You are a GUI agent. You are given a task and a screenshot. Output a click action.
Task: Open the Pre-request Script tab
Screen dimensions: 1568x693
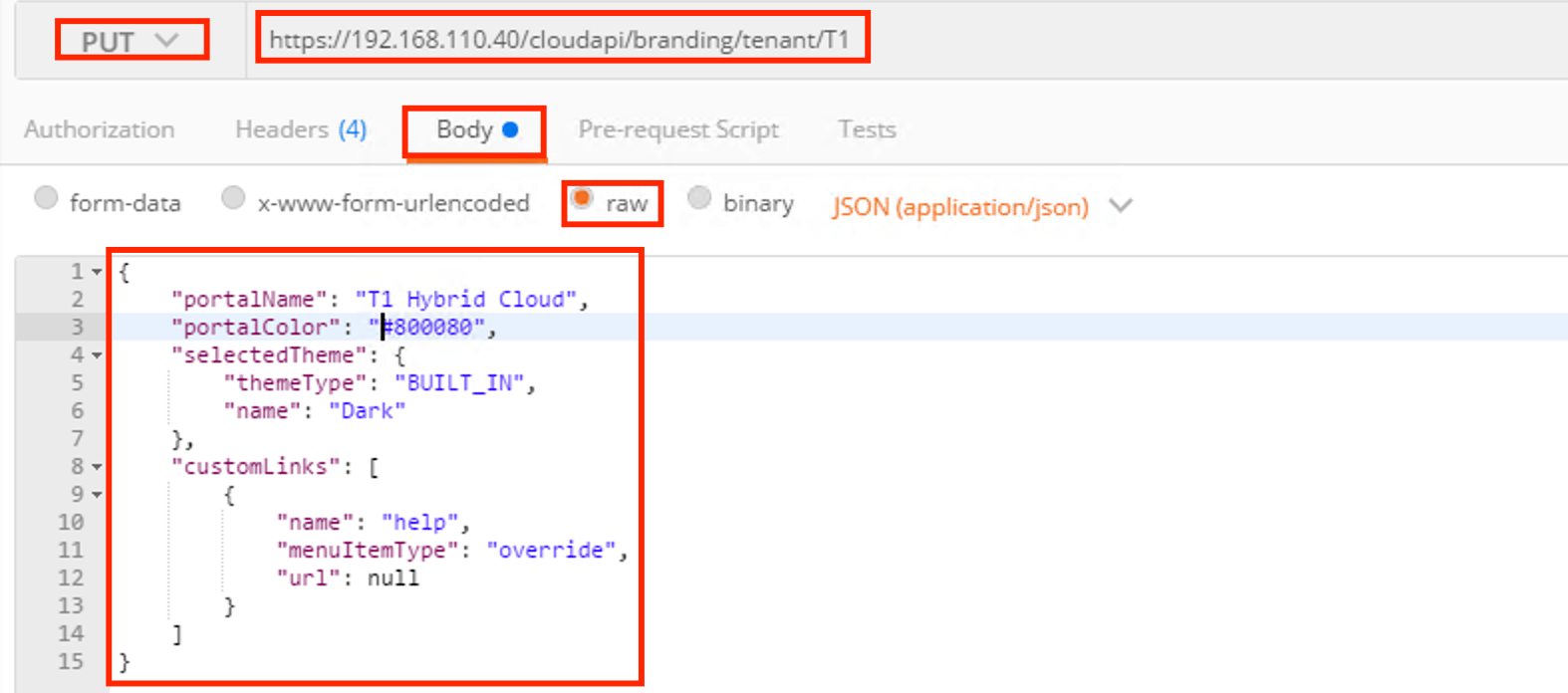point(677,129)
